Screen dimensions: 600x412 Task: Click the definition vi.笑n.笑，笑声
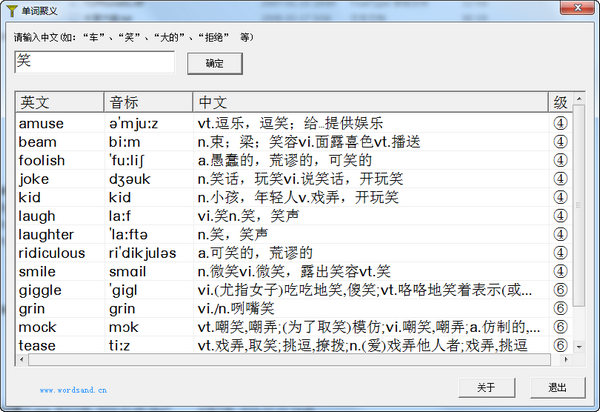tap(248, 216)
